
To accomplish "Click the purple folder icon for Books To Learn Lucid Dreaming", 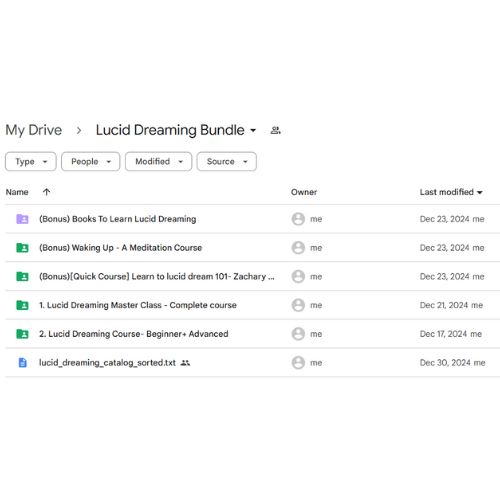I will tap(22, 219).
